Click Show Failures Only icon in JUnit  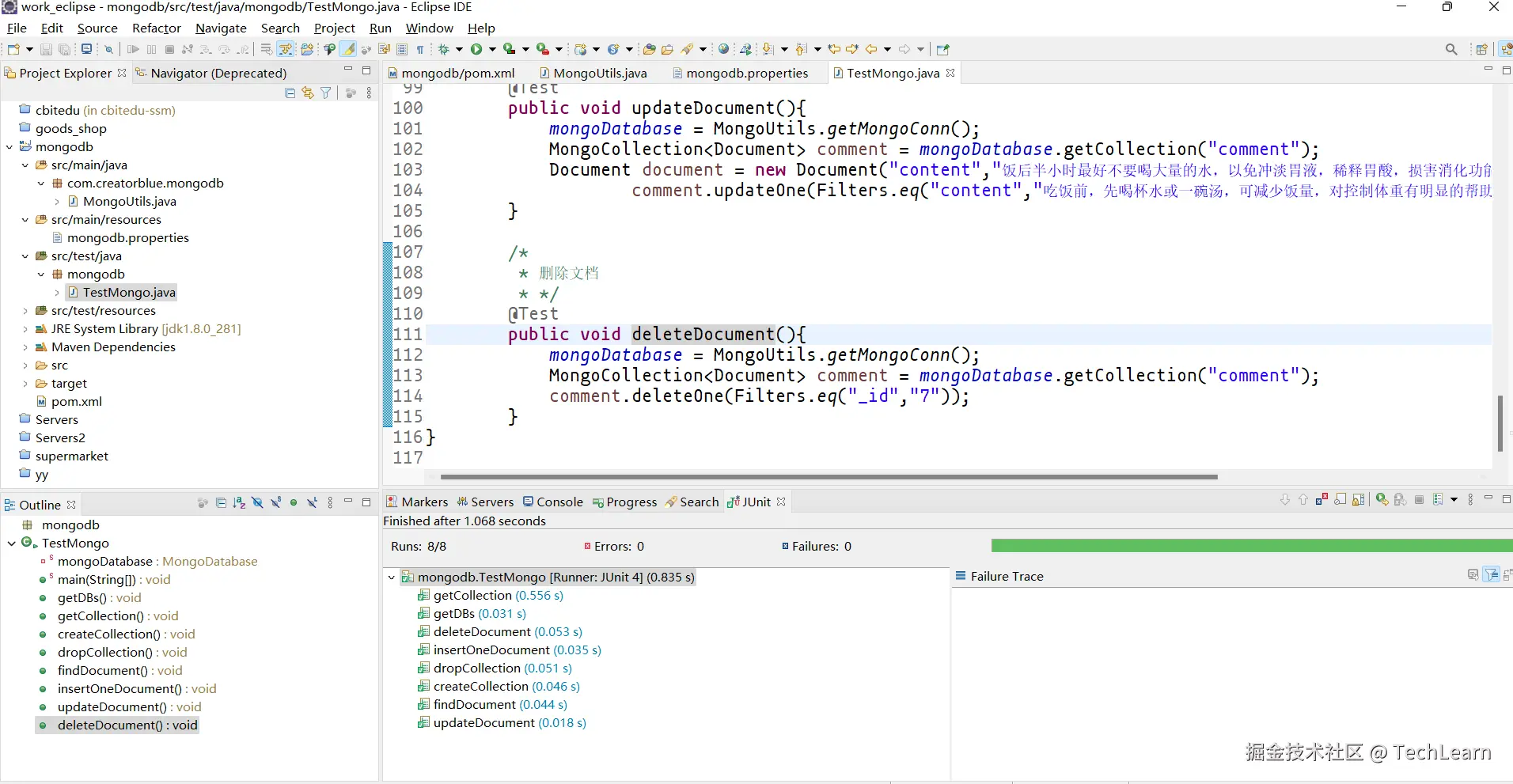tap(1322, 500)
